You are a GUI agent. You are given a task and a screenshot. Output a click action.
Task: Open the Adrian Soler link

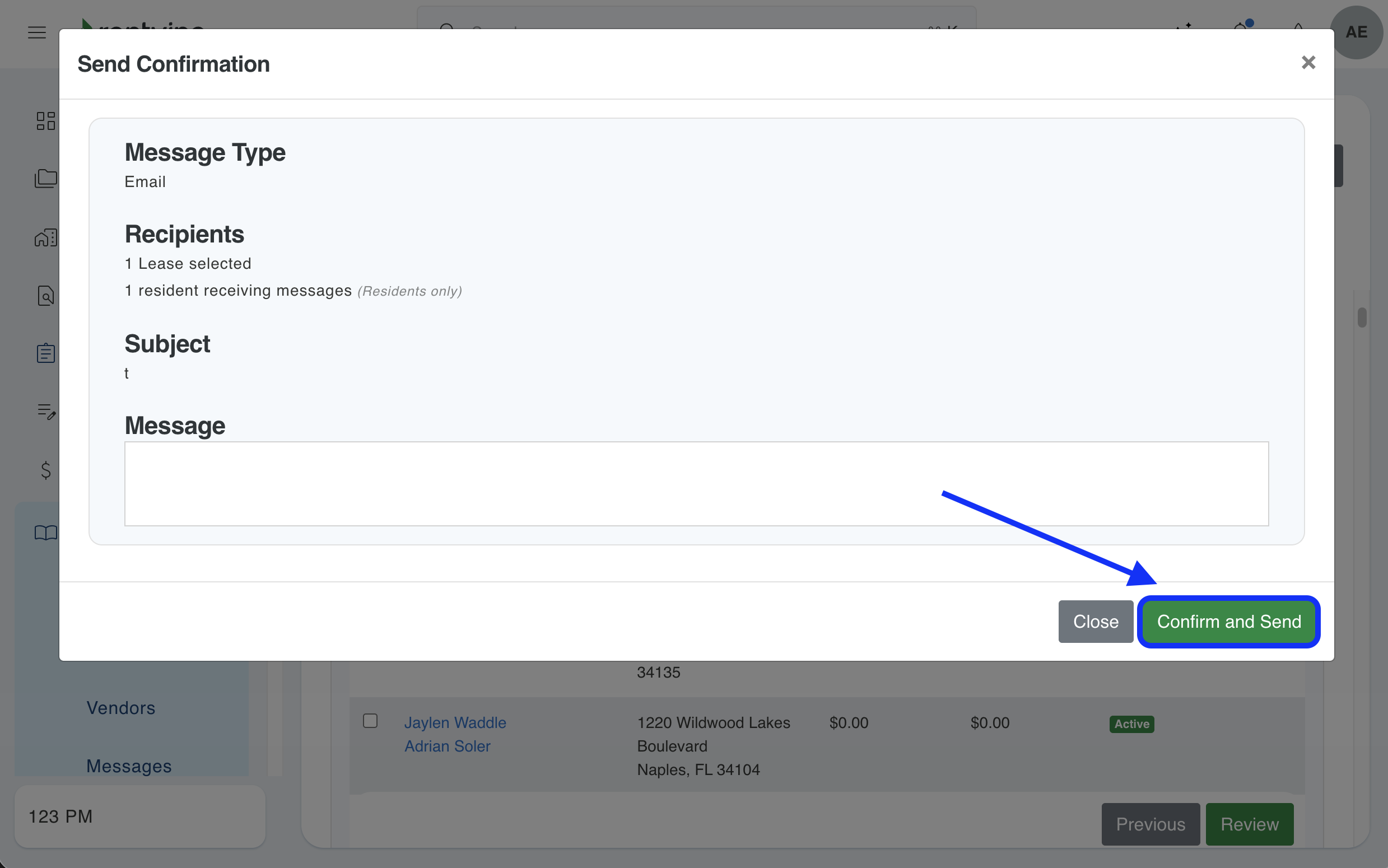(x=447, y=746)
